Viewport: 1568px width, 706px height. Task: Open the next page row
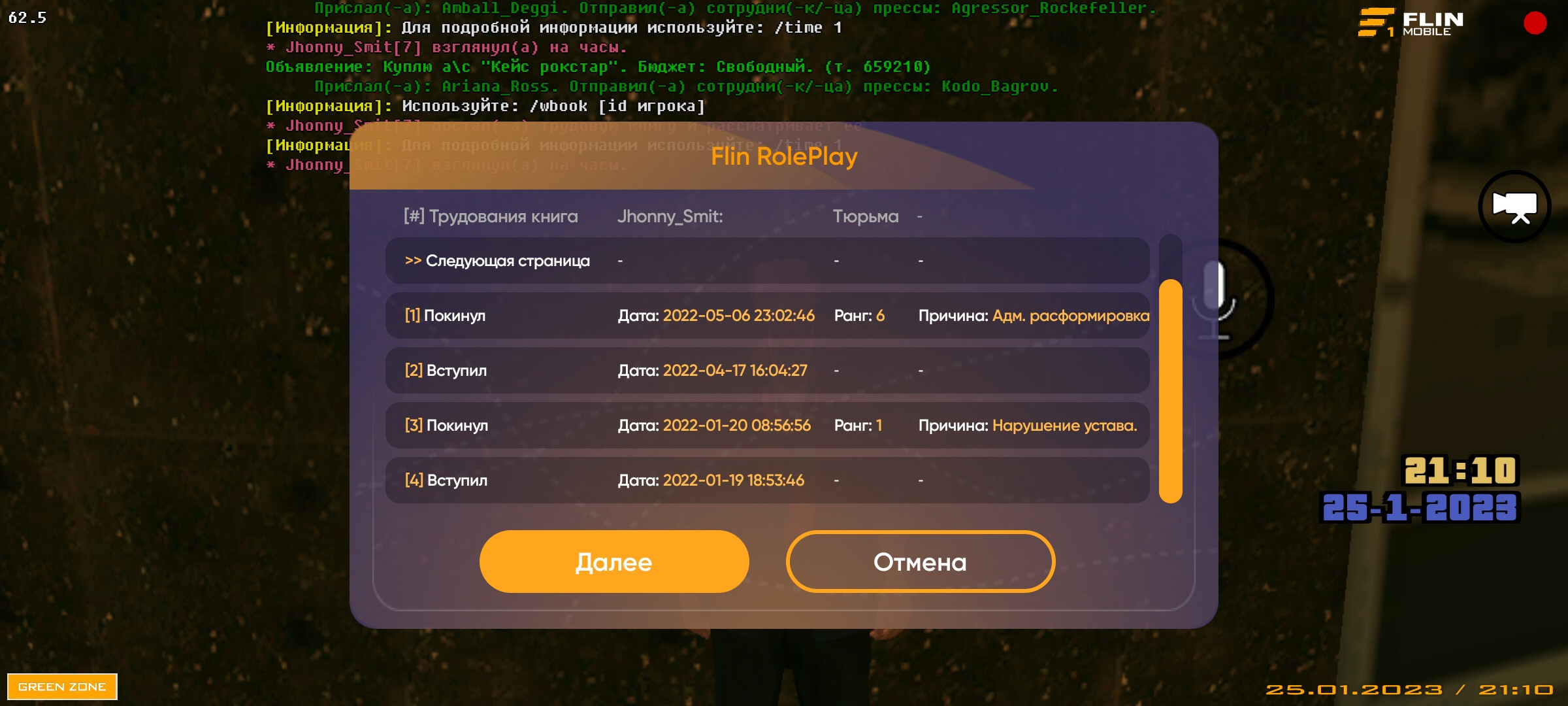767,261
